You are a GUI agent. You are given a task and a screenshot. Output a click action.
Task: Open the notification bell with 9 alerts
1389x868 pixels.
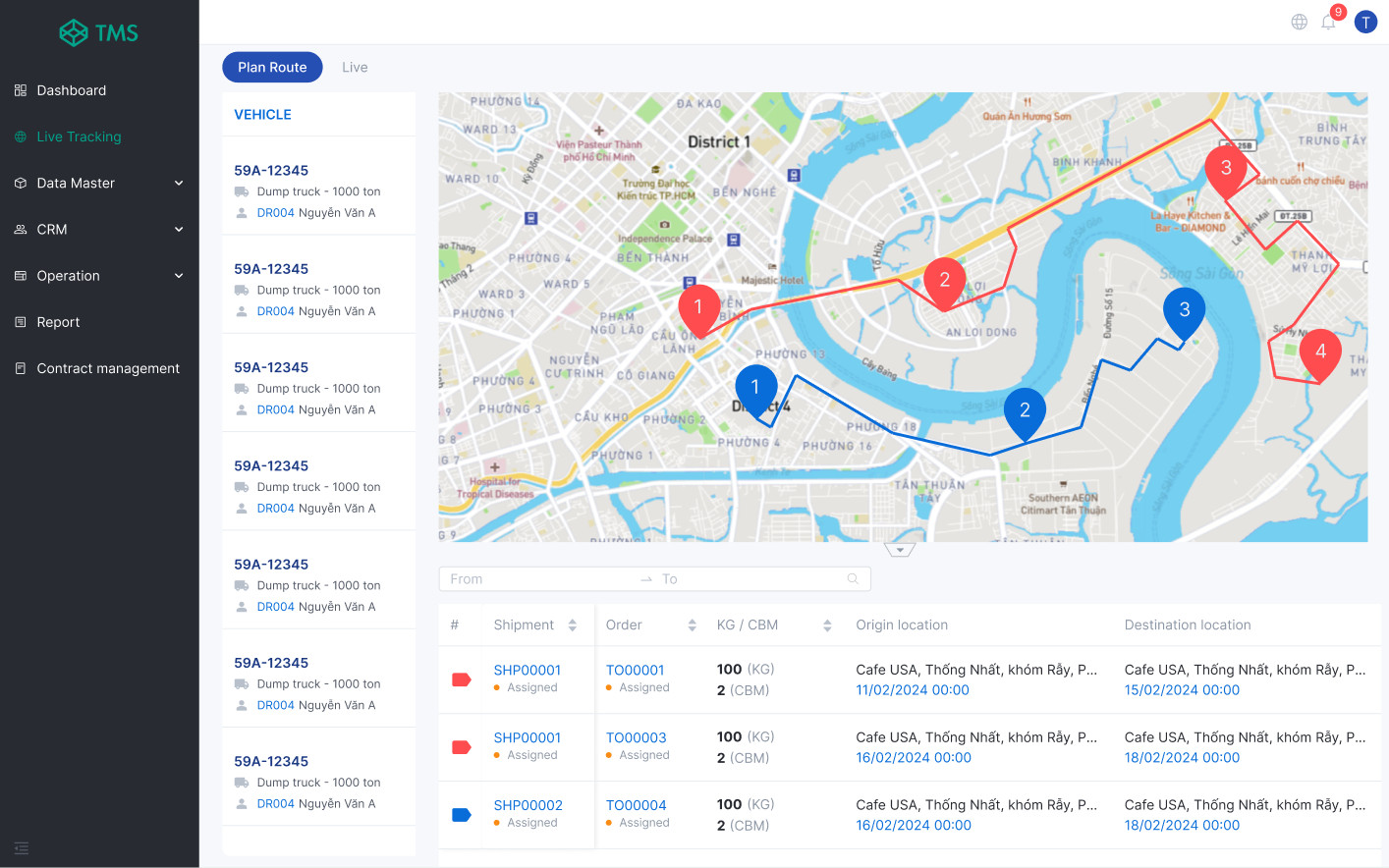click(1328, 22)
